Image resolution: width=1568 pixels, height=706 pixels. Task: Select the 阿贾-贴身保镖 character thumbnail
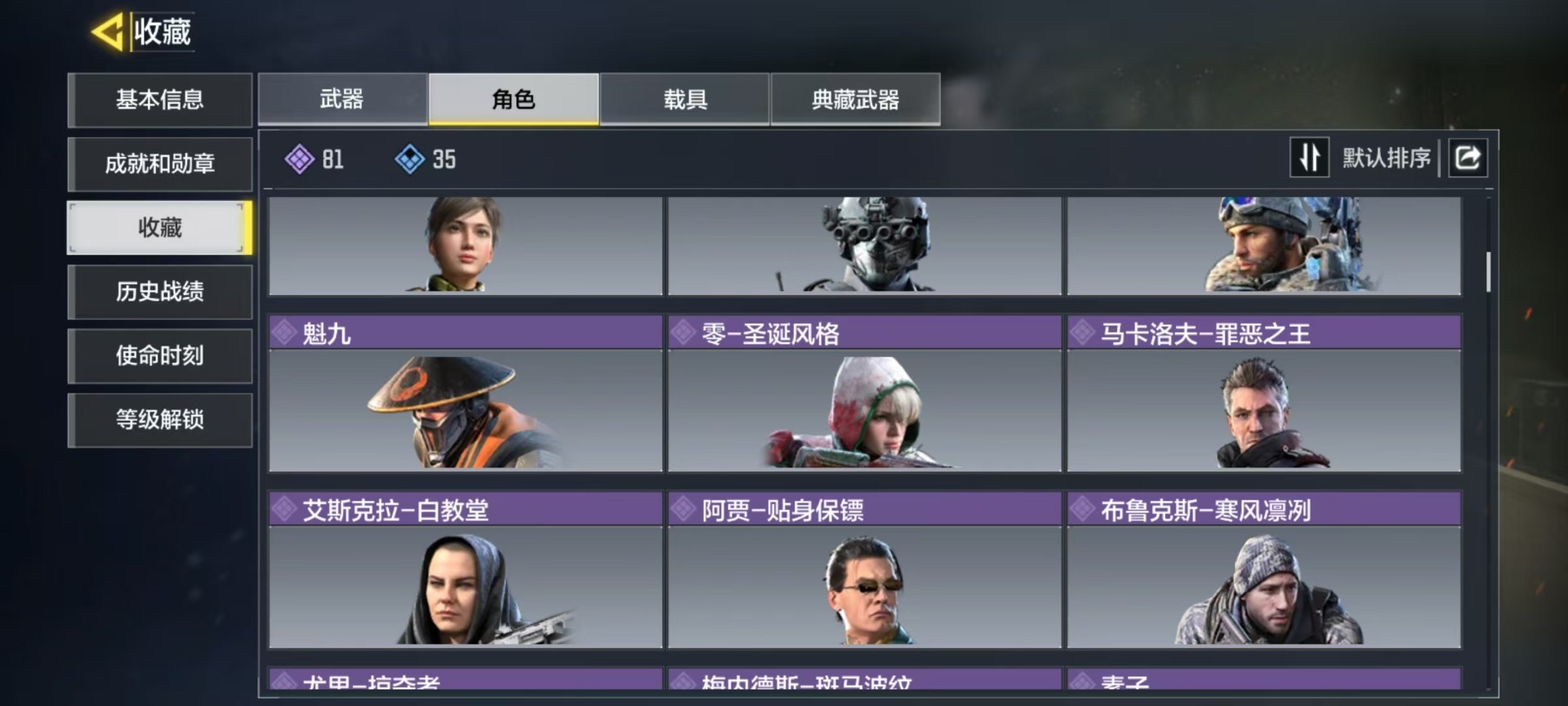click(x=865, y=587)
